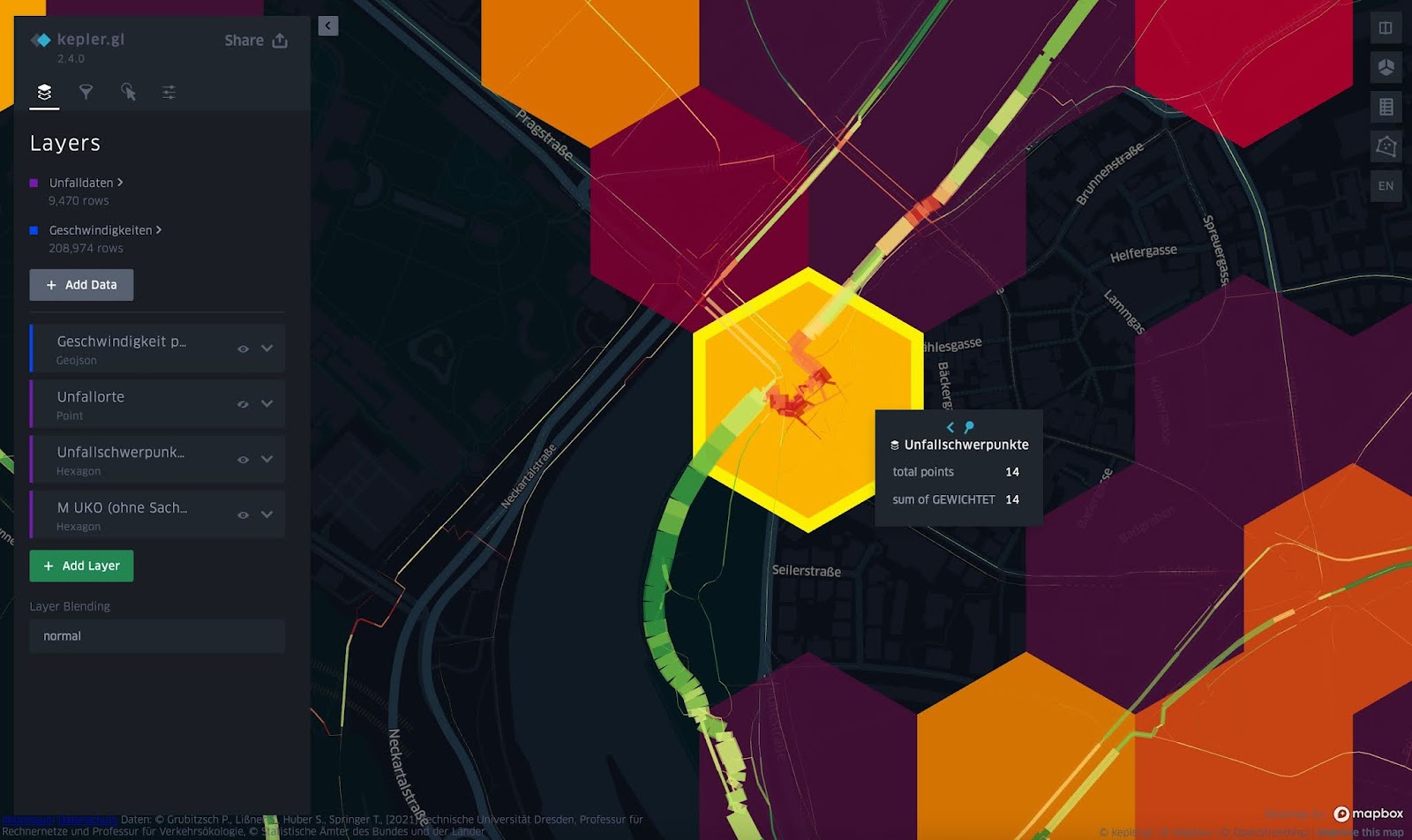Image resolution: width=1412 pixels, height=840 pixels.
Task: Select the M UKO (ohne Sach... layer name
Action: point(122,508)
